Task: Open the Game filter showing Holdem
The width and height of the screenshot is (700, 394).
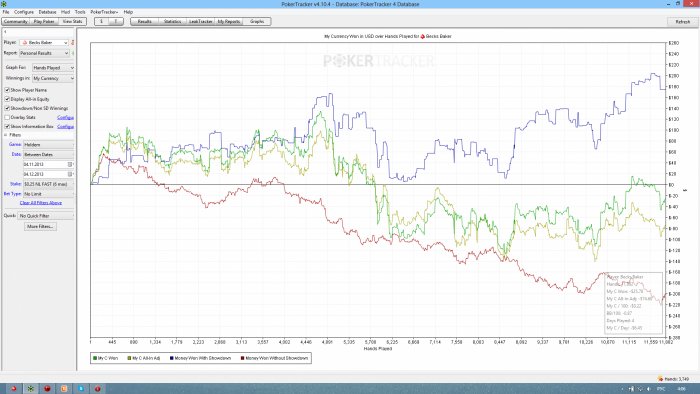Action: tap(49, 145)
